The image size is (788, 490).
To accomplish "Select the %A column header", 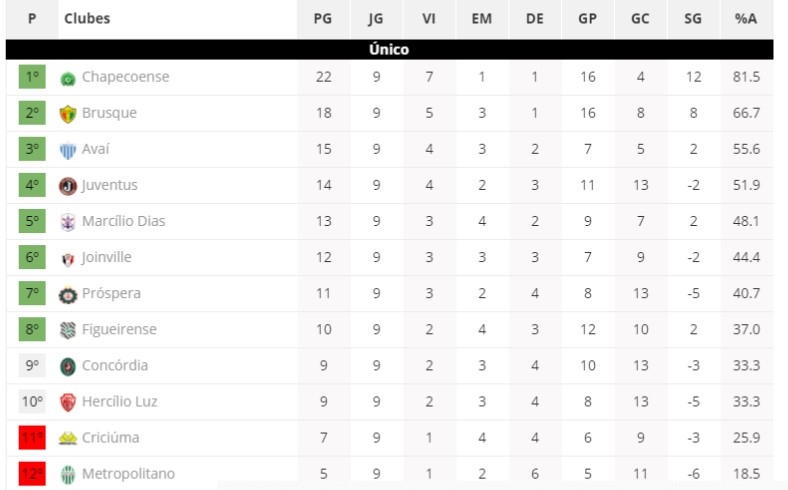I will point(746,19).
